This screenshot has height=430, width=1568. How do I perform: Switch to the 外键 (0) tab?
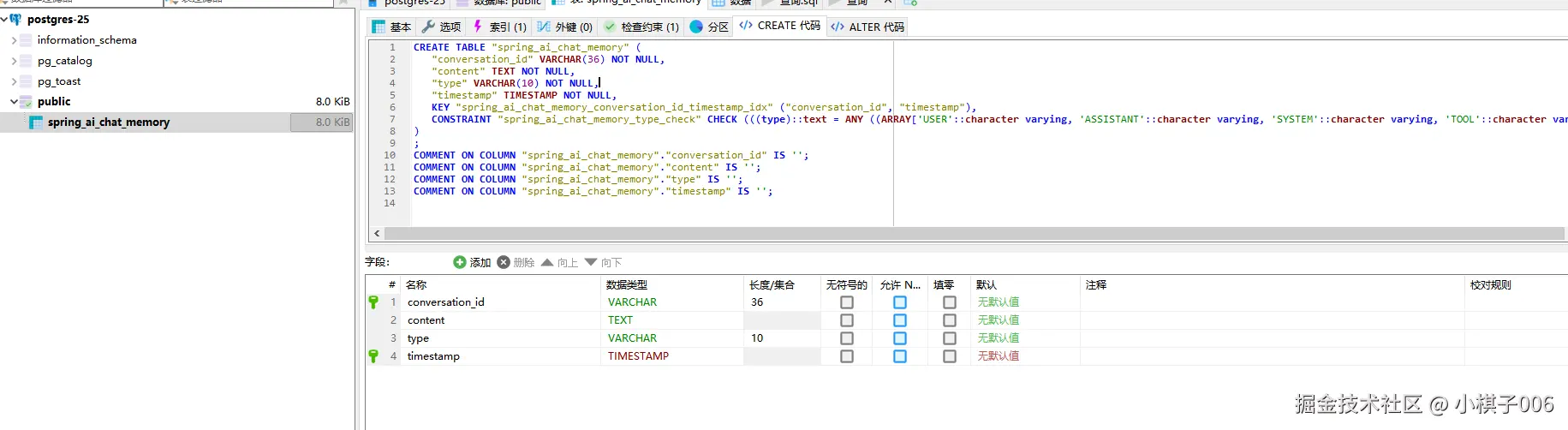[x=565, y=27]
